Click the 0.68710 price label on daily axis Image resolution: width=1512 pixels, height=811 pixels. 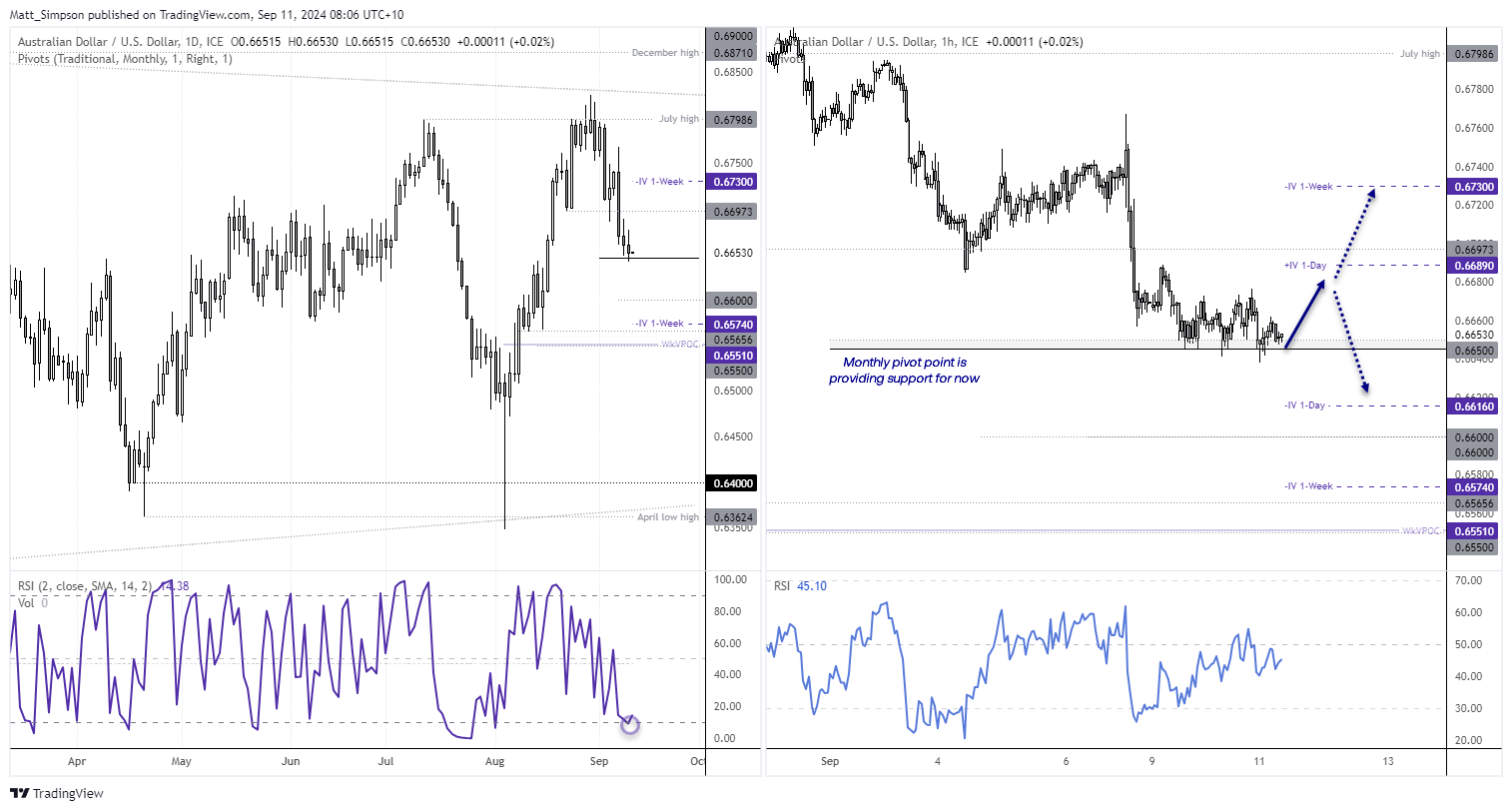[733, 51]
